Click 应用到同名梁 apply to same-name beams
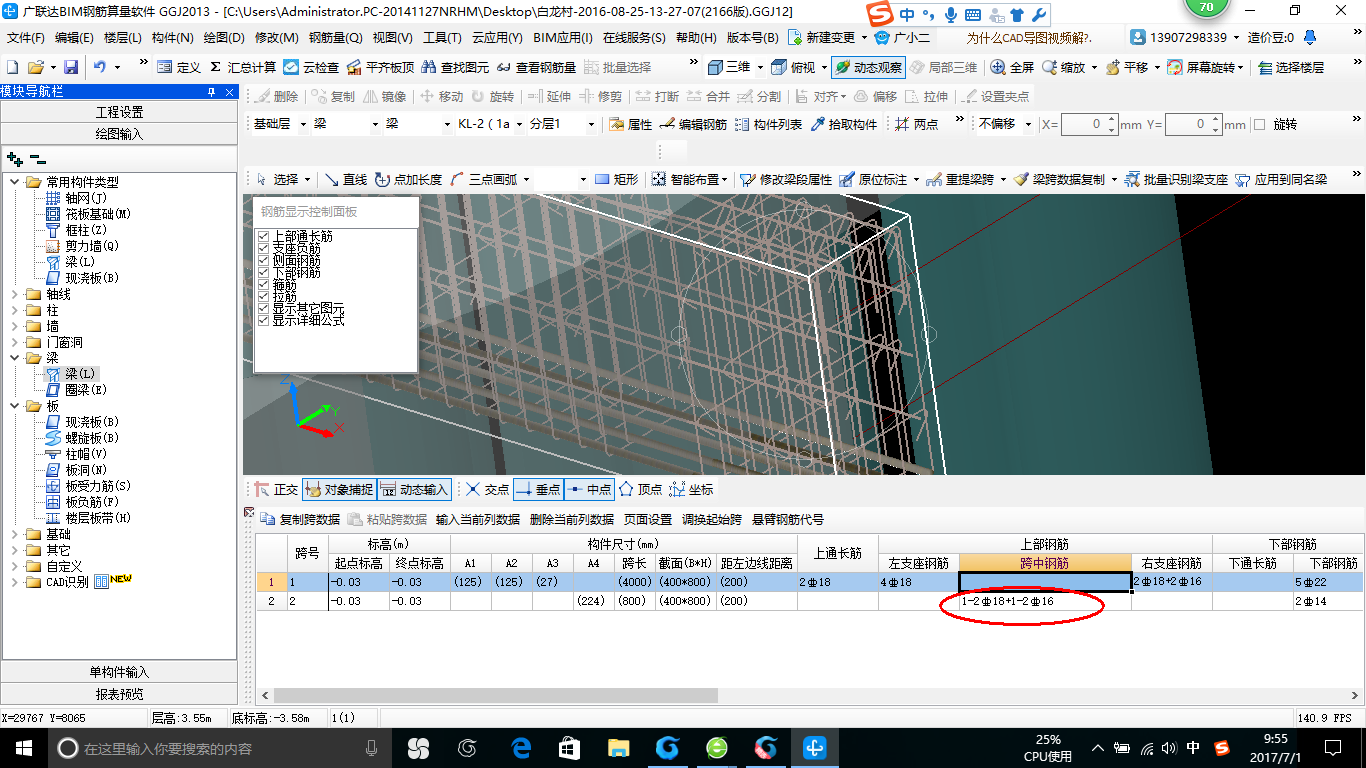 (x=1281, y=179)
